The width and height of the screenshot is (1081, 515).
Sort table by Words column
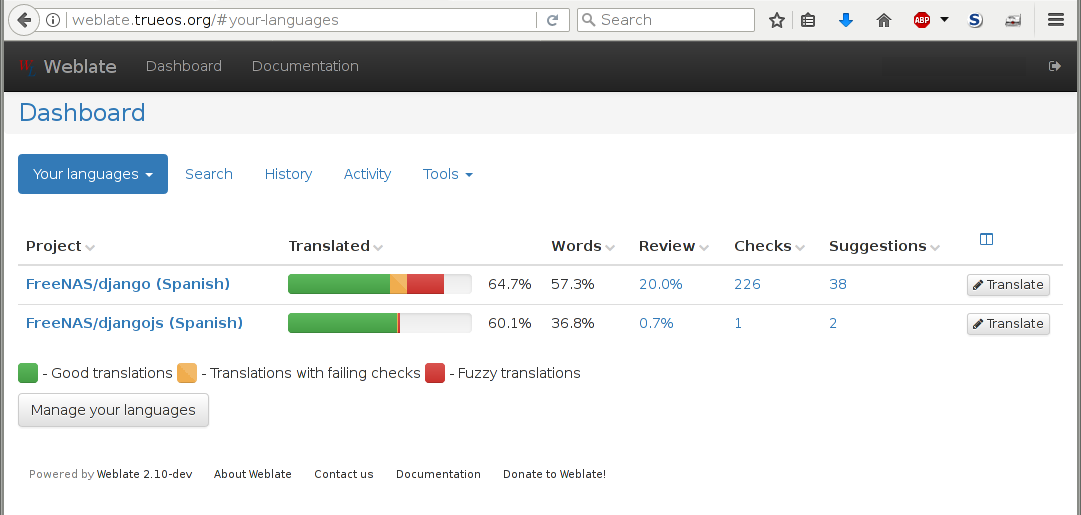(583, 246)
